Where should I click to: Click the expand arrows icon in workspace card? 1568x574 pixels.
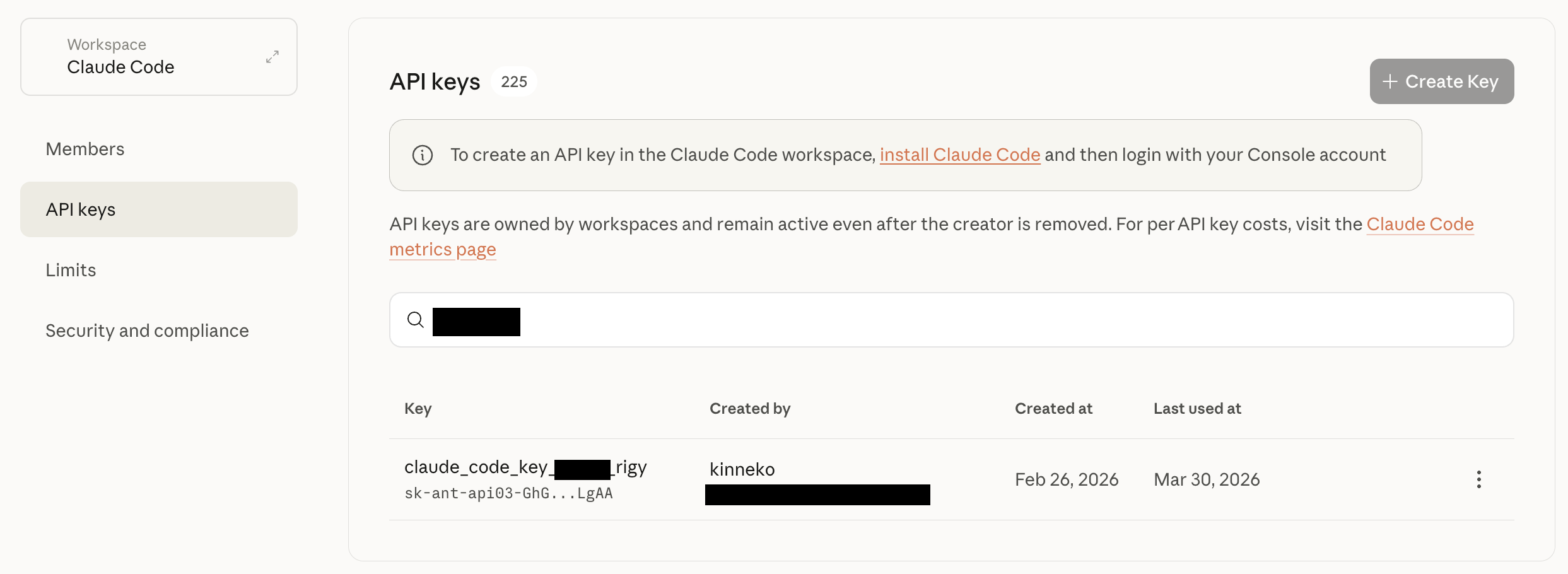[272, 57]
